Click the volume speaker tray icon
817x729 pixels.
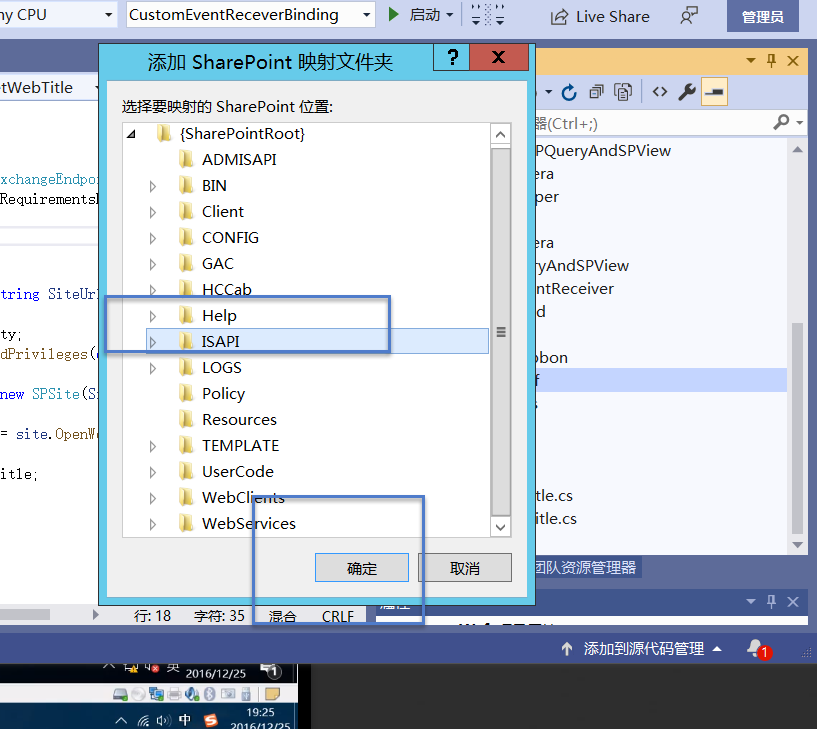click(163, 721)
